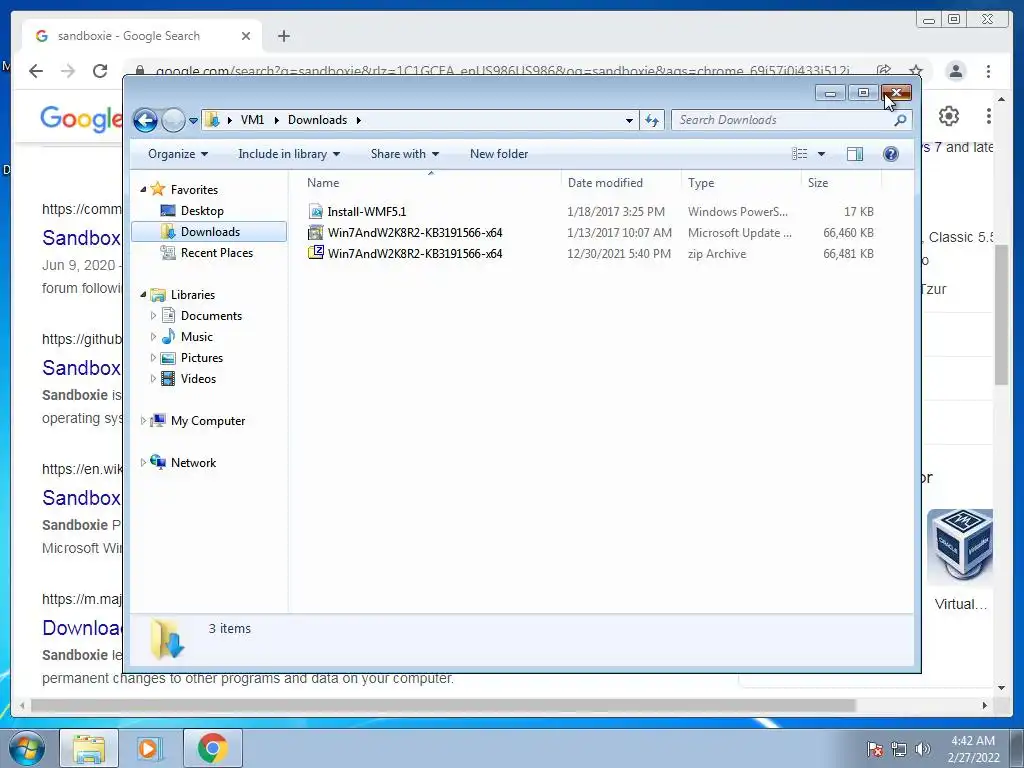
Task: Click Chrome's vertical scrollbar thumb
Action: [1001, 315]
